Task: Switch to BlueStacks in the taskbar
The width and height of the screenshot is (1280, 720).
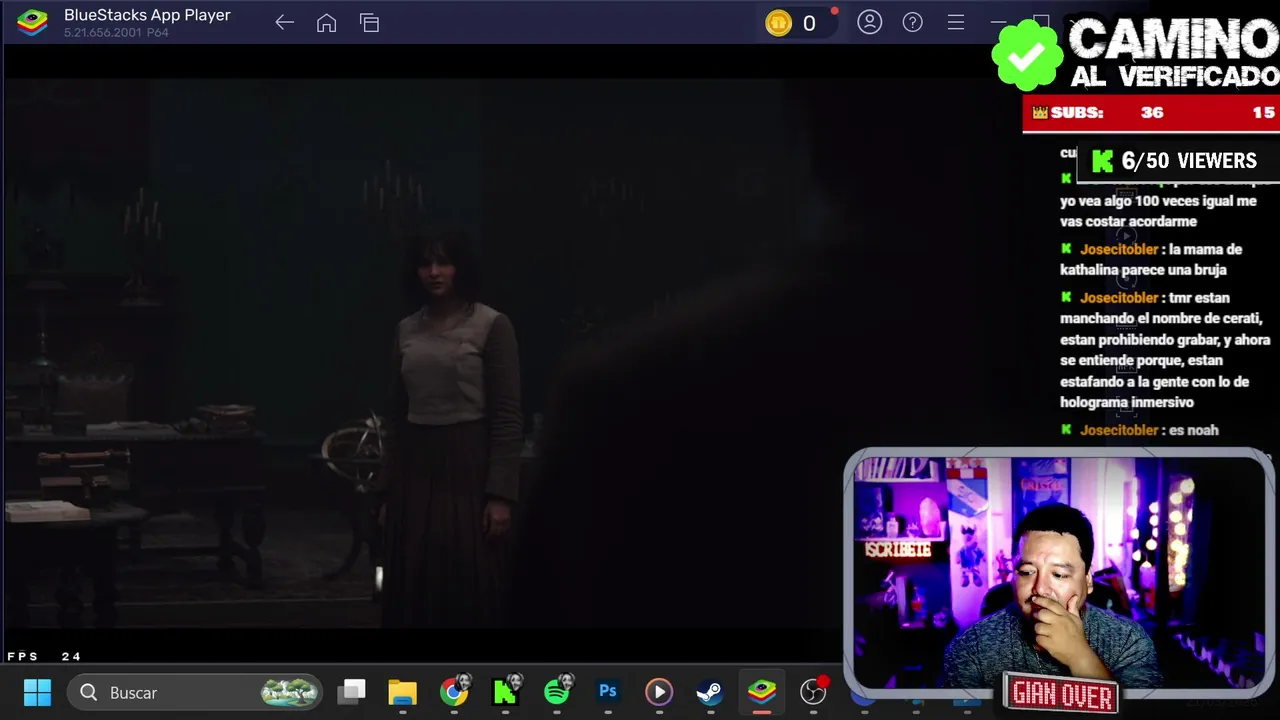Action: 762,691
